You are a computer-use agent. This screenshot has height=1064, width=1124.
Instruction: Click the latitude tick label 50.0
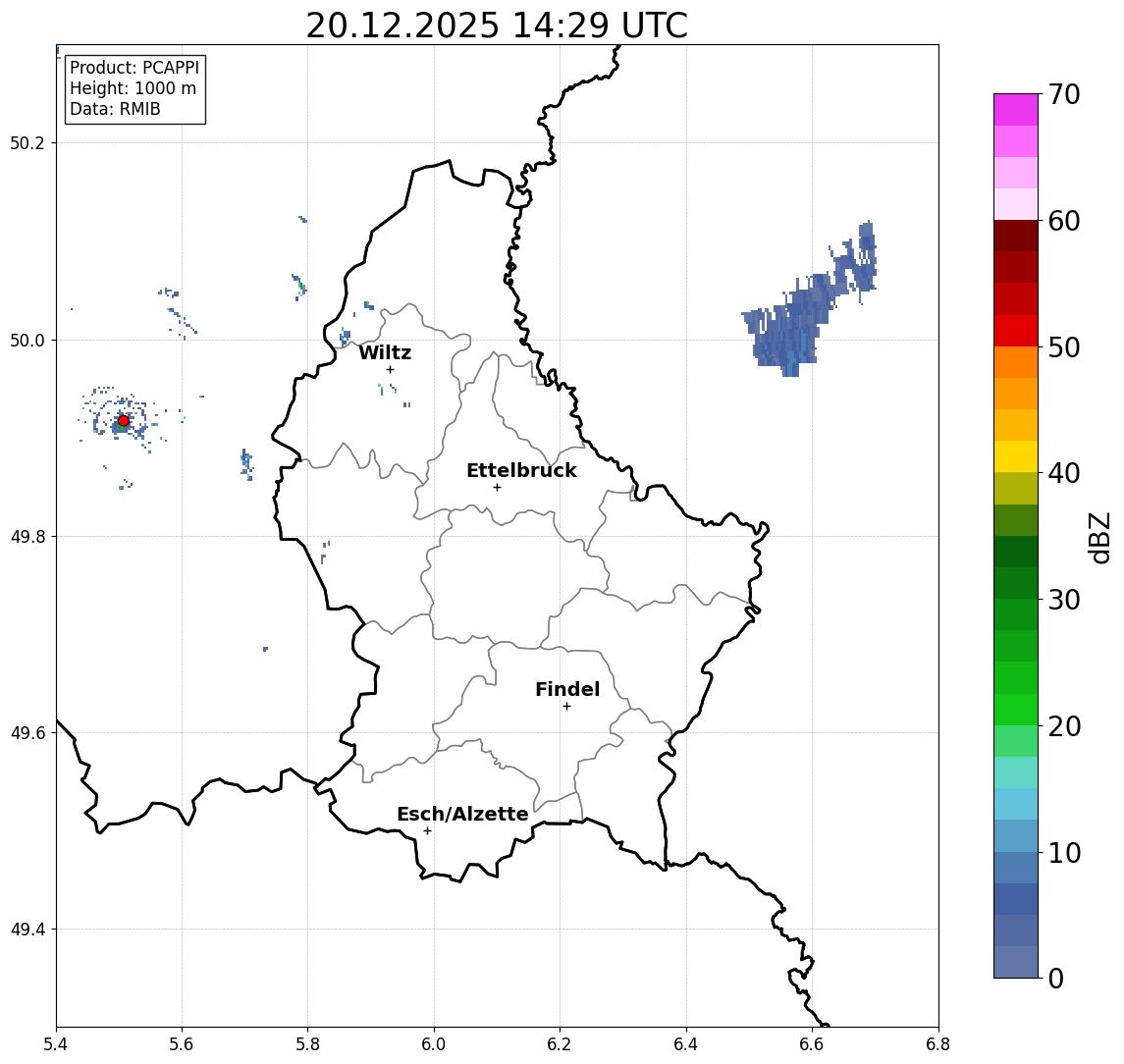coord(27,340)
